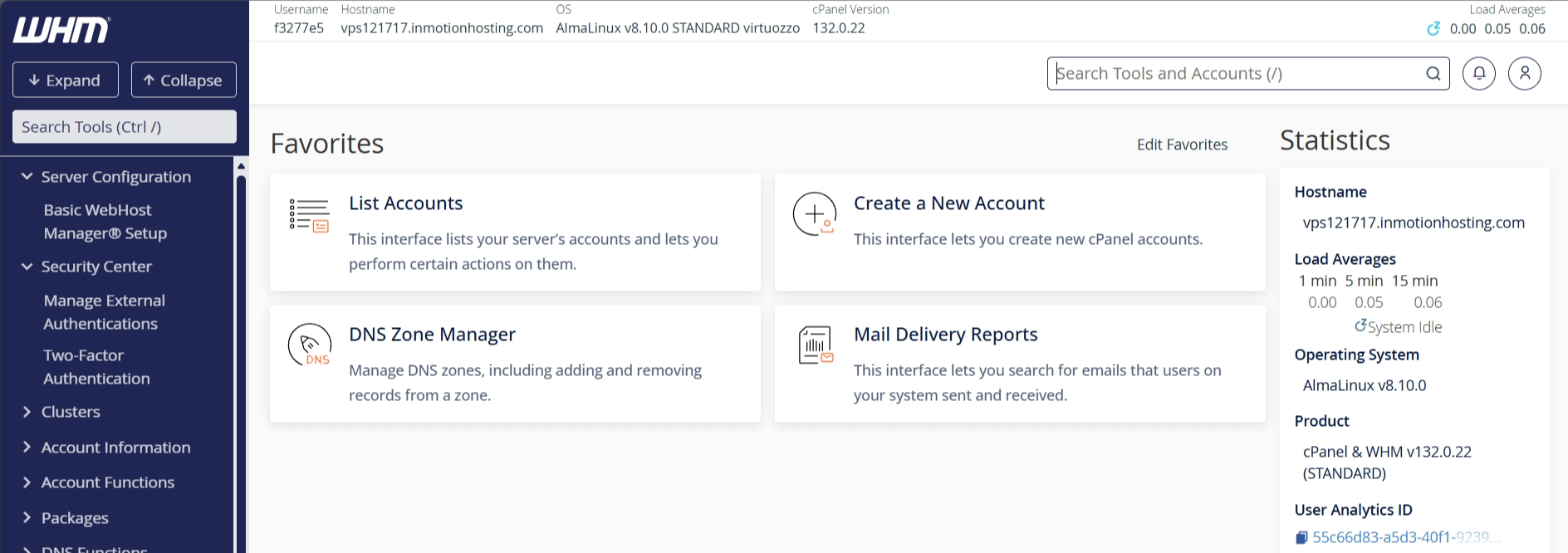Open Create a New Account title link
This screenshot has width=1568, height=553.
[x=949, y=203]
